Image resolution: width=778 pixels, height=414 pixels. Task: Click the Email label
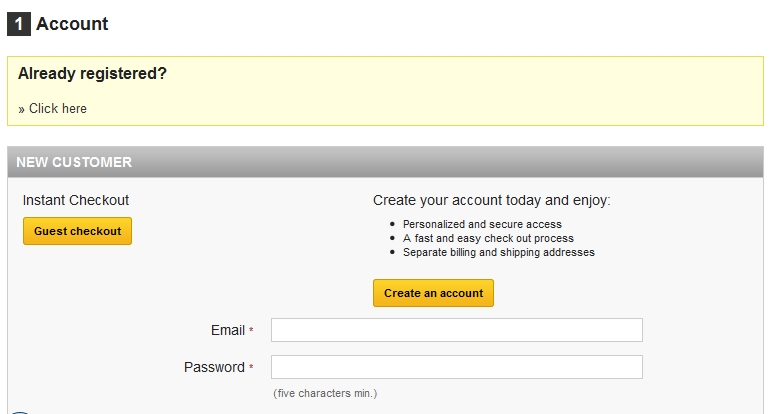tap(227, 330)
